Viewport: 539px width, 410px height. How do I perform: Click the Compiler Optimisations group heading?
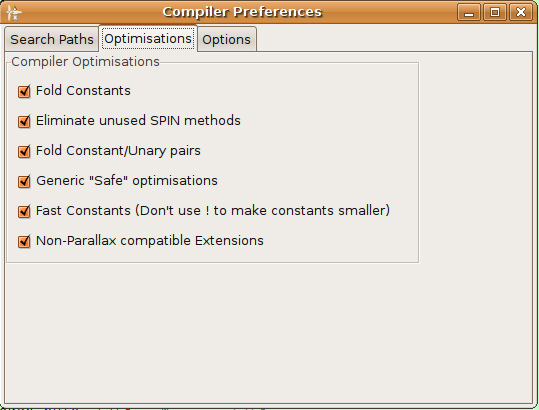tap(85, 62)
